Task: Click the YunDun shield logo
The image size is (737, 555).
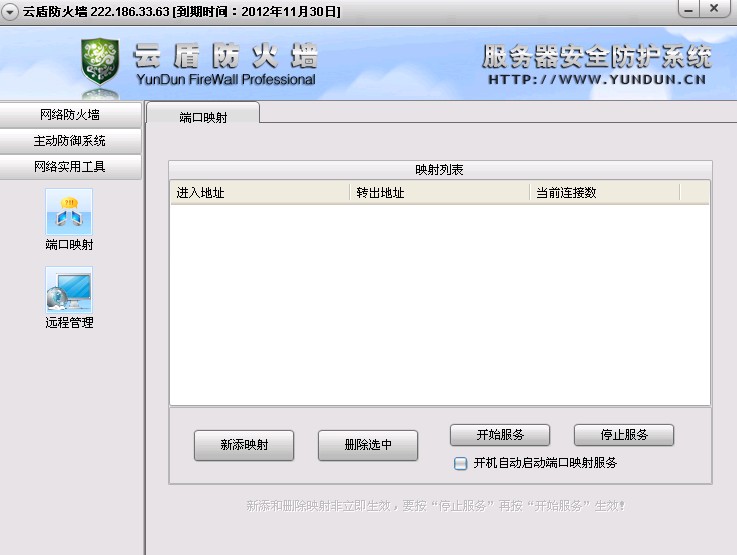Action: coord(100,62)
